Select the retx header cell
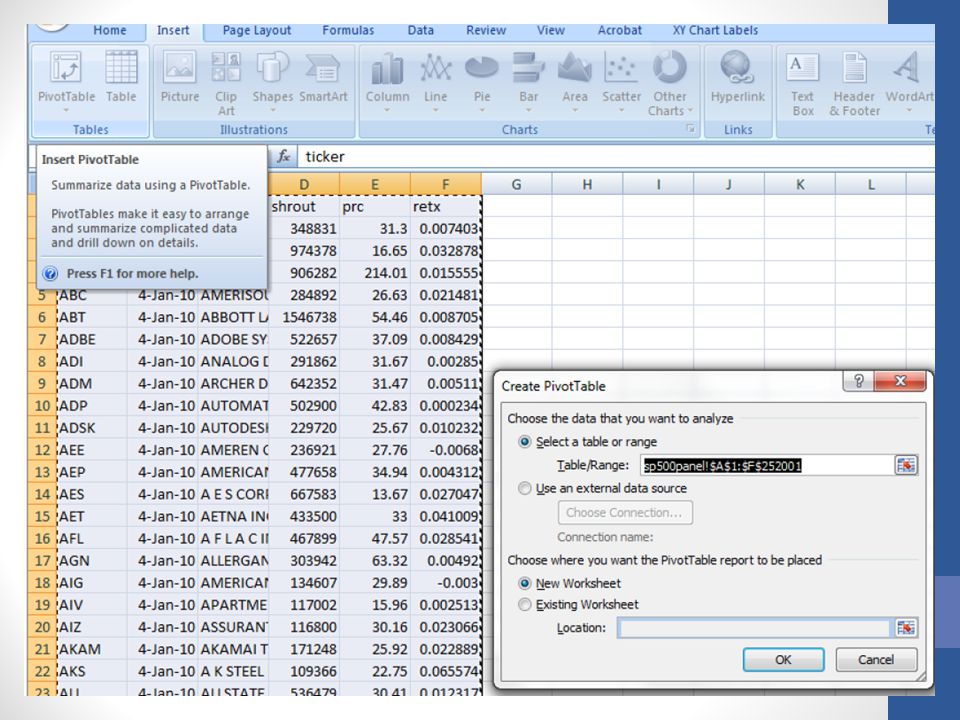This screenshot has width=960, height=720. coord(446,206)
